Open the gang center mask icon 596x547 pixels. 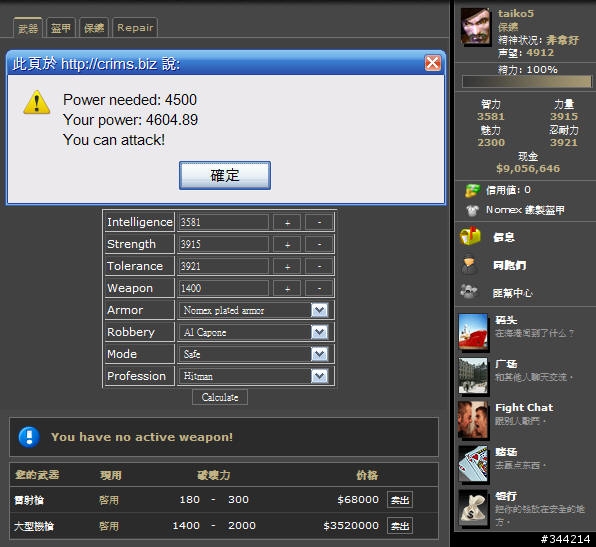pyautogui.click(x=469, y=292)
